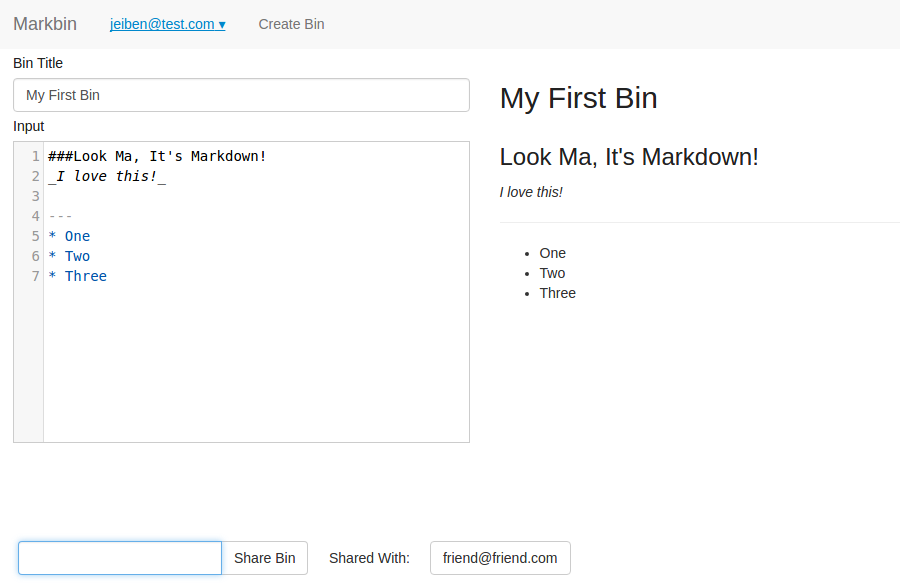Click line number 1 in the editor
This screenshot has width=900, height=585.
tap(35, 156)
